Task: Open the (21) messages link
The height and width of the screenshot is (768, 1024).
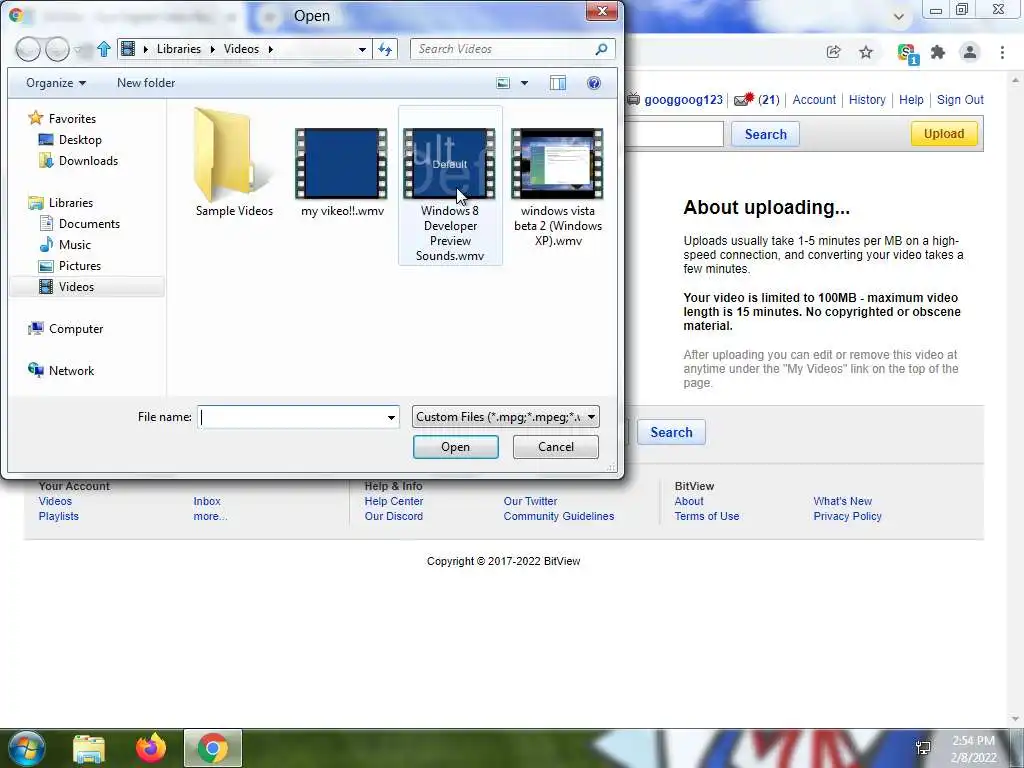Action: pyautogui.click(x=769, y=100)
